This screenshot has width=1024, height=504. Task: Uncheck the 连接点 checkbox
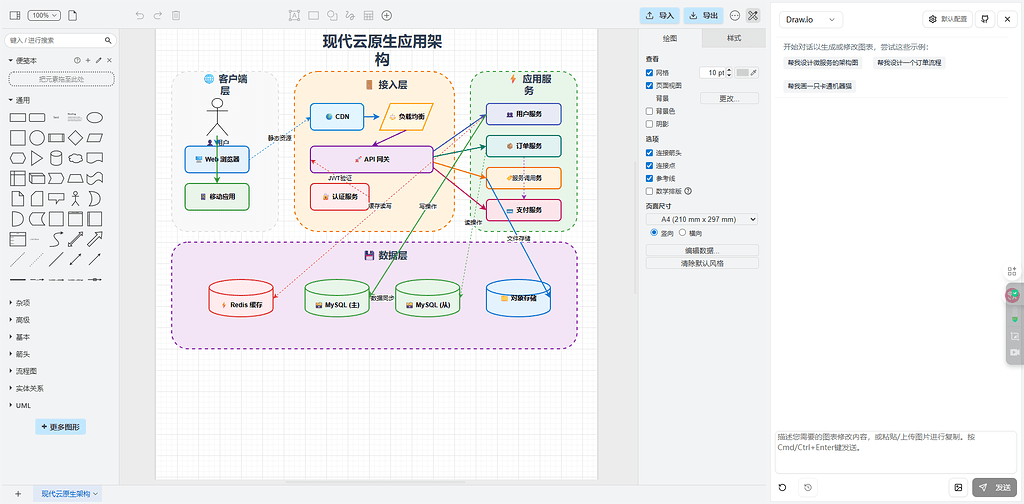tap(649, 166)
